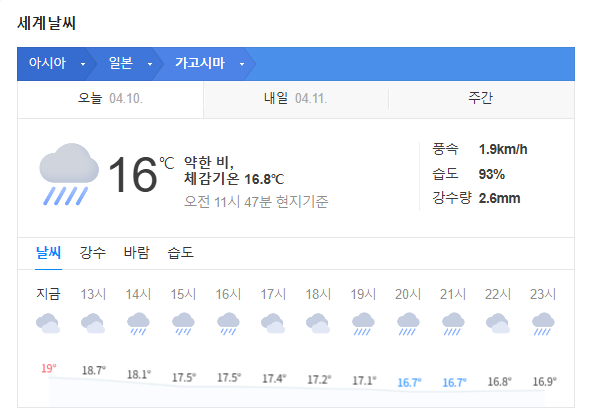This screenshot has width=590, height=418.
Task: Click the 체감기온 16.8℃ text
Action: click(234, 179)
